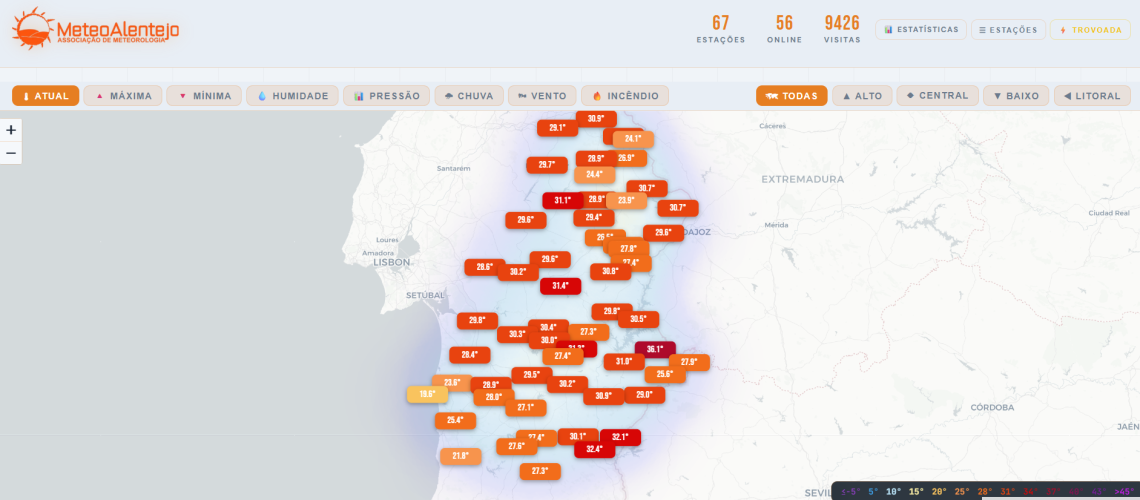The height and width of the screenshot is (500, 1140).
Task: Zoom out the map with minus button
Action: 11,153
